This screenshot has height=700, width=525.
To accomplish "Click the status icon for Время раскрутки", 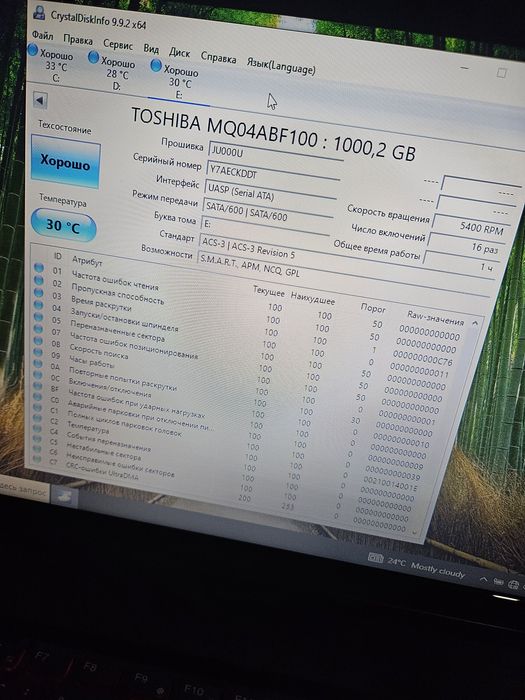I will click(39, 292).
